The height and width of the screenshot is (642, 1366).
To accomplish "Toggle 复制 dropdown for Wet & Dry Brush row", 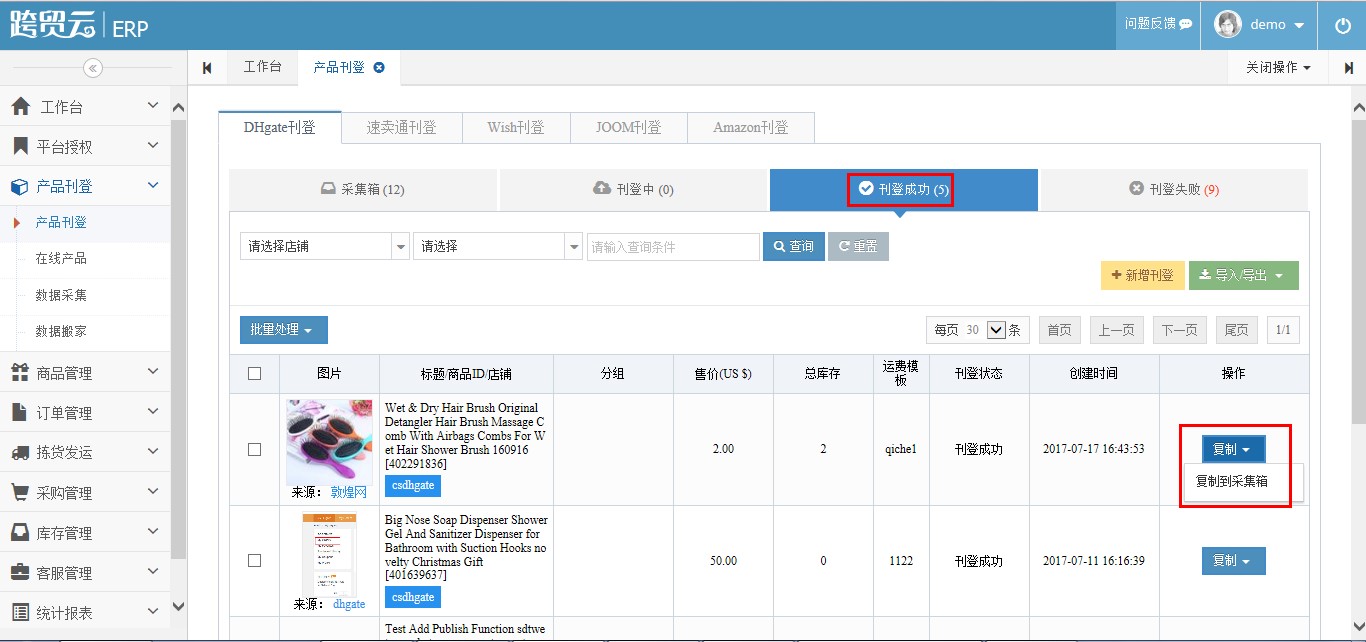I will tap(1234, 449).
